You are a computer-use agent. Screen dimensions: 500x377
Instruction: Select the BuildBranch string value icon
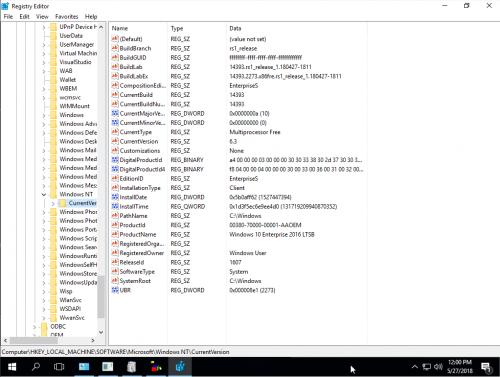115,48
